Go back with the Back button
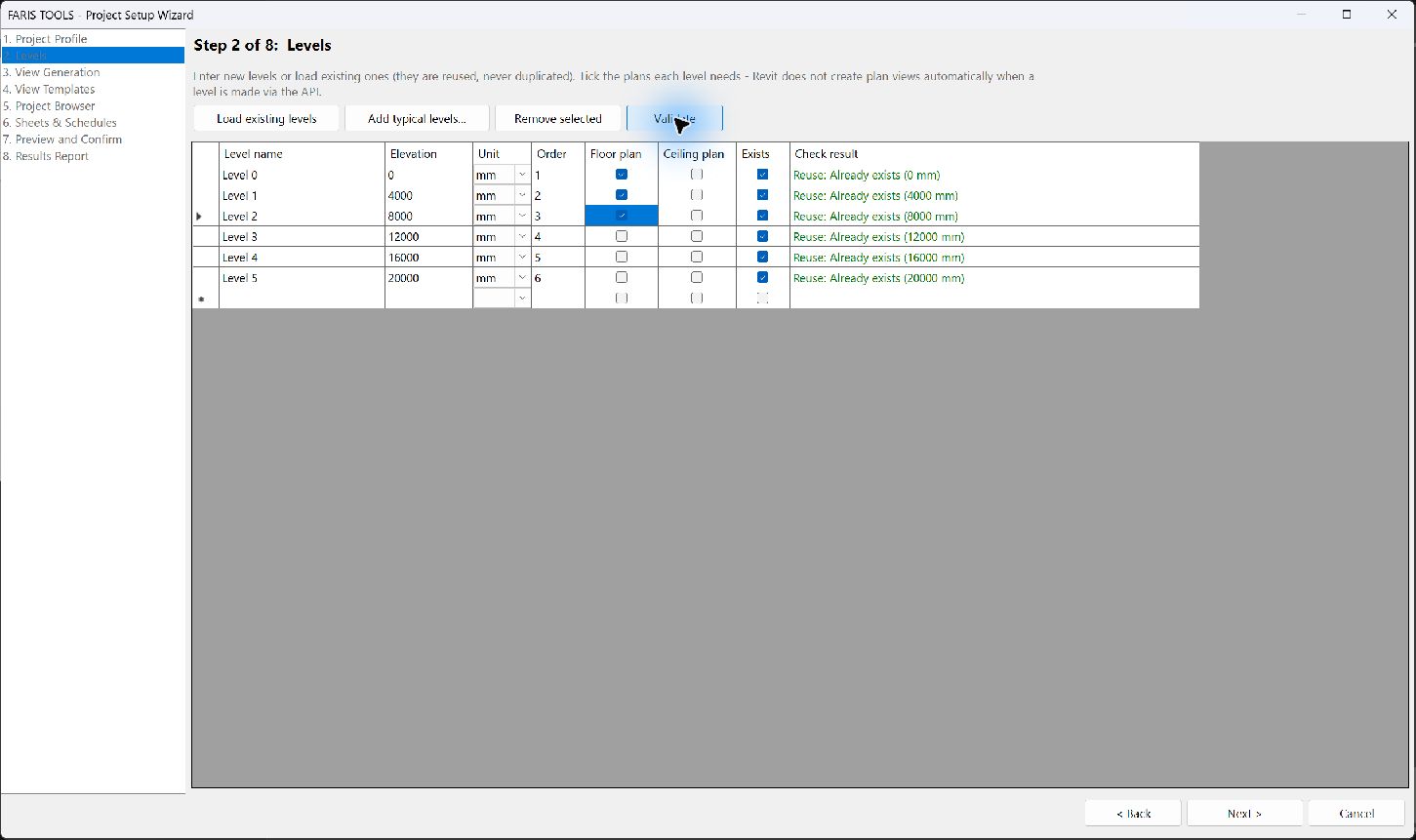 point(1133,813)
